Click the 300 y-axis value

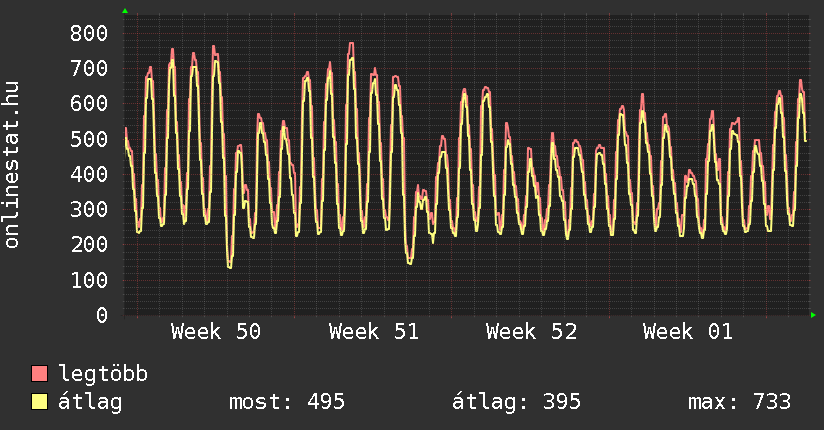88,210
